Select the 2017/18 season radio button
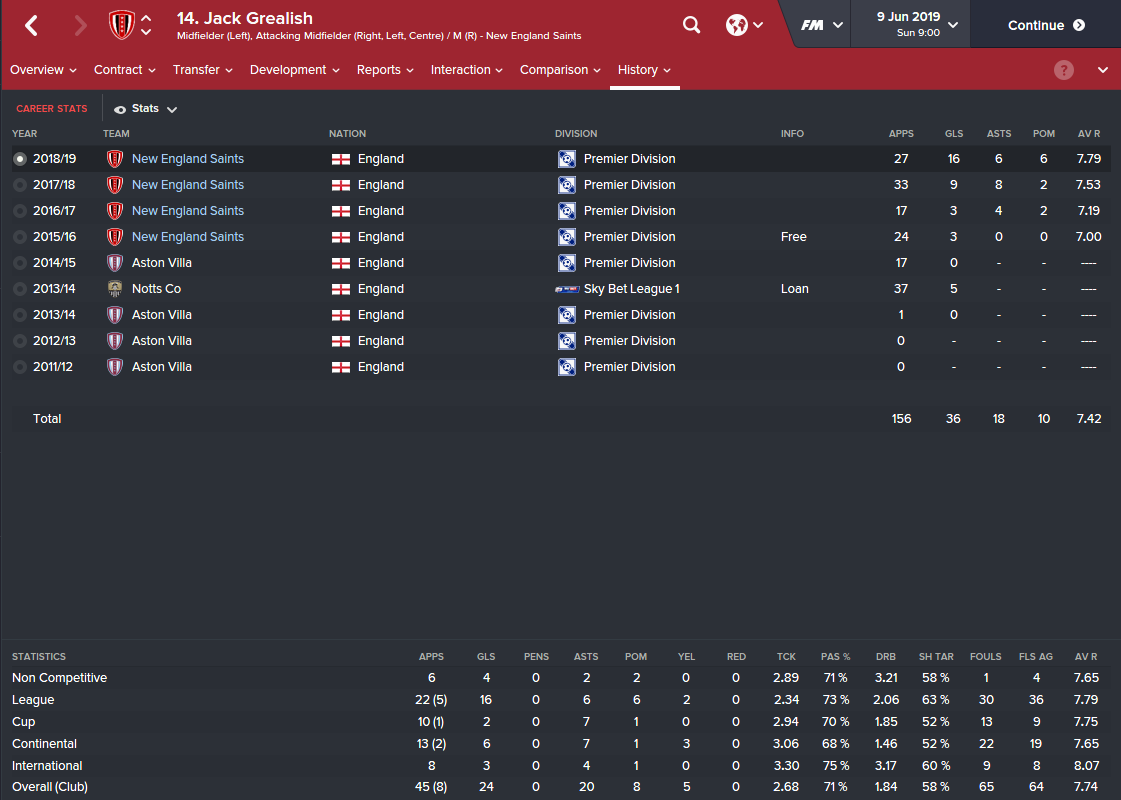This screenshot has height=800, width=1121. 20,185
